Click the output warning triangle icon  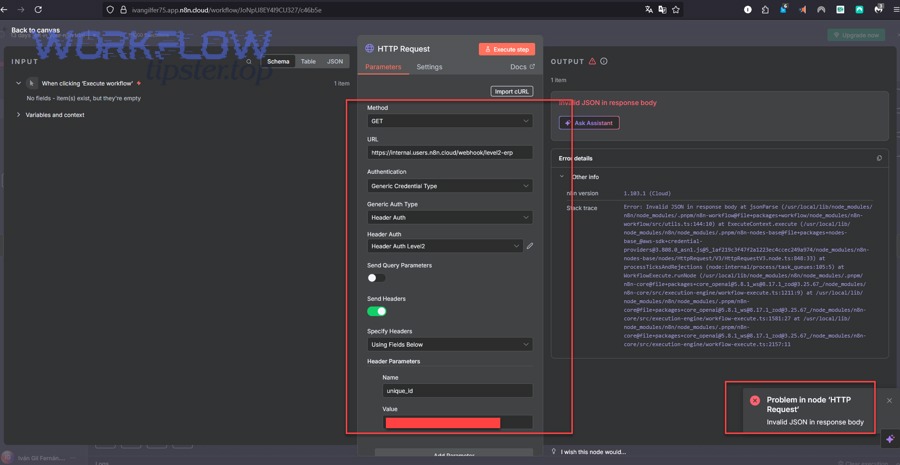click(592, 61)
